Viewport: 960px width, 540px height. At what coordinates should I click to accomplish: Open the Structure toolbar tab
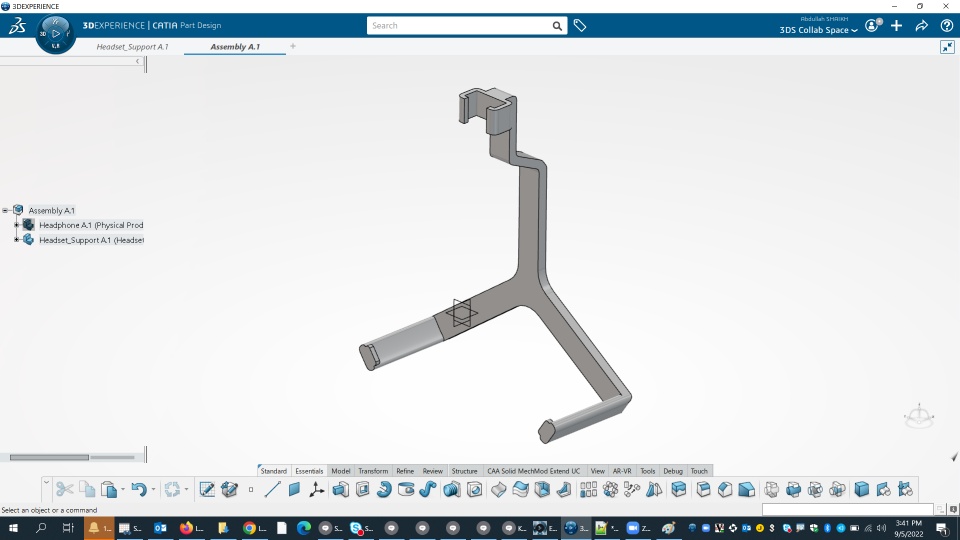(x=464, y=471)
